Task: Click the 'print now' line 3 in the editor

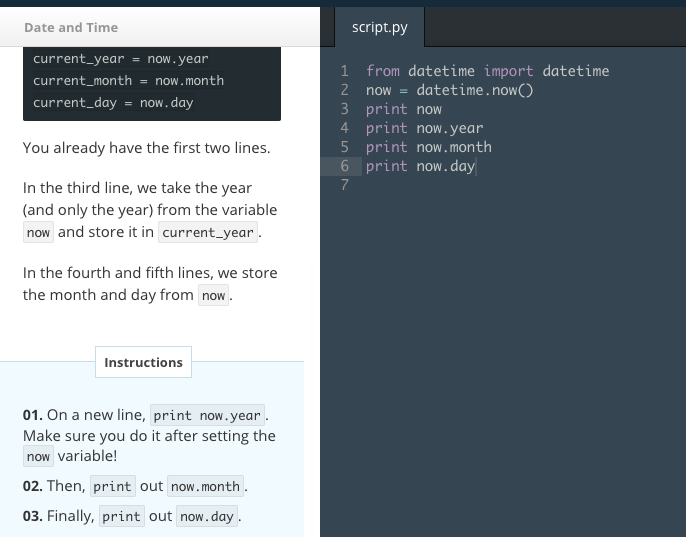Action: (x=403, y=109)
